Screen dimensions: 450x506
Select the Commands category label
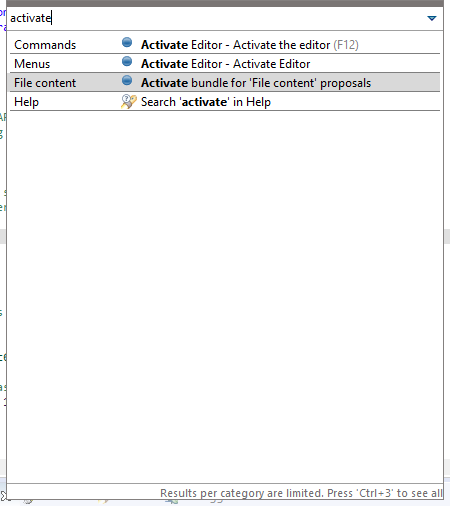point(45,45)
